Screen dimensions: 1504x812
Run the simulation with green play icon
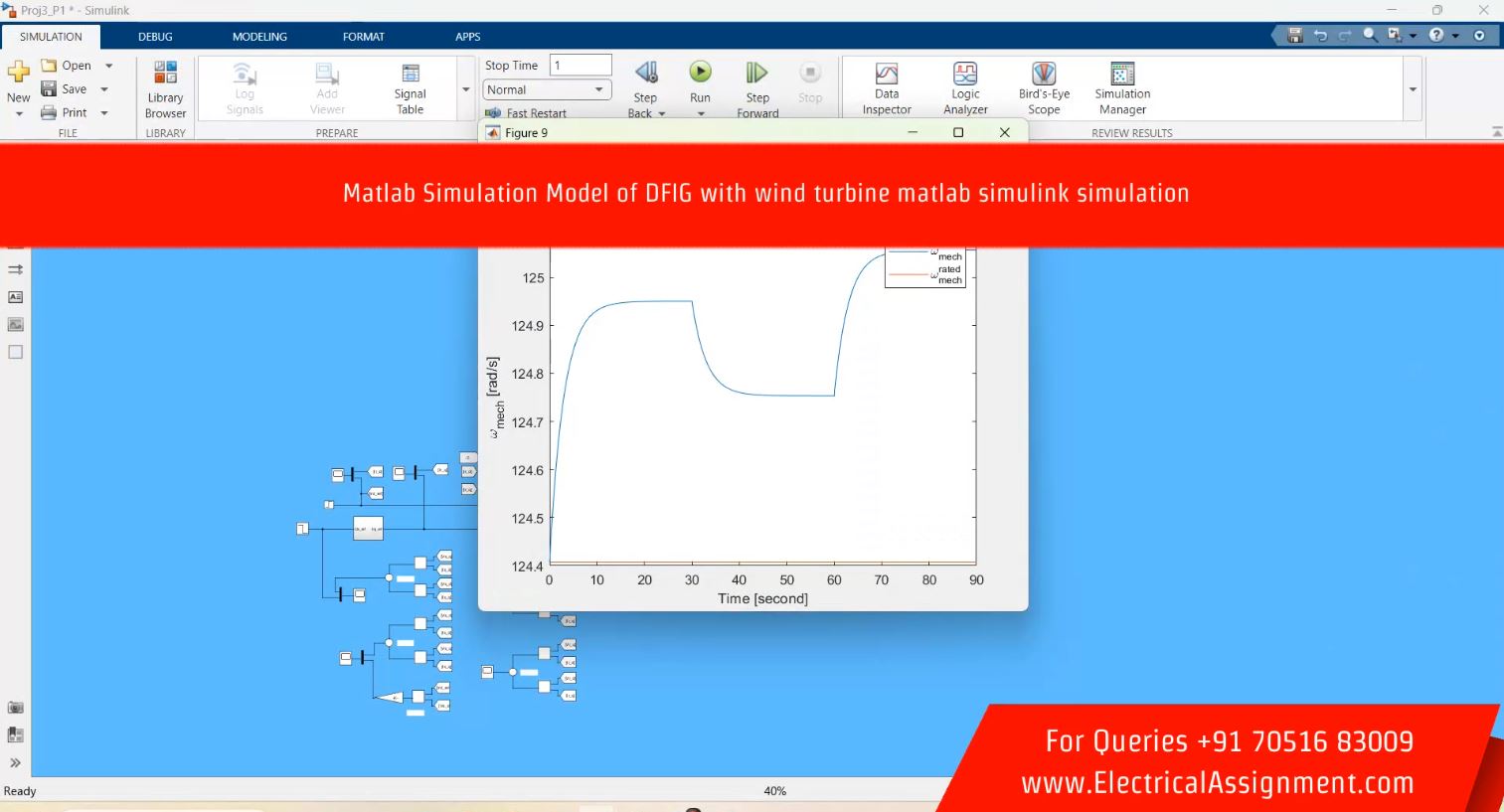(700, 72)
